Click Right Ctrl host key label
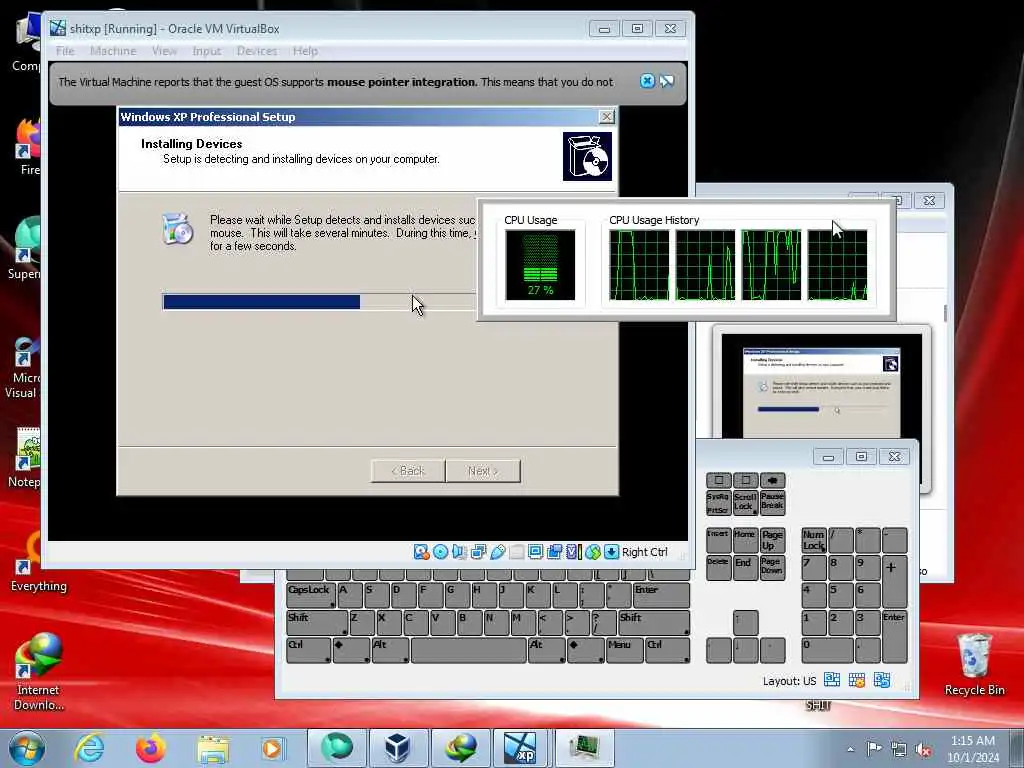Viewport: 1024px width, 768px height. [645, 552]
